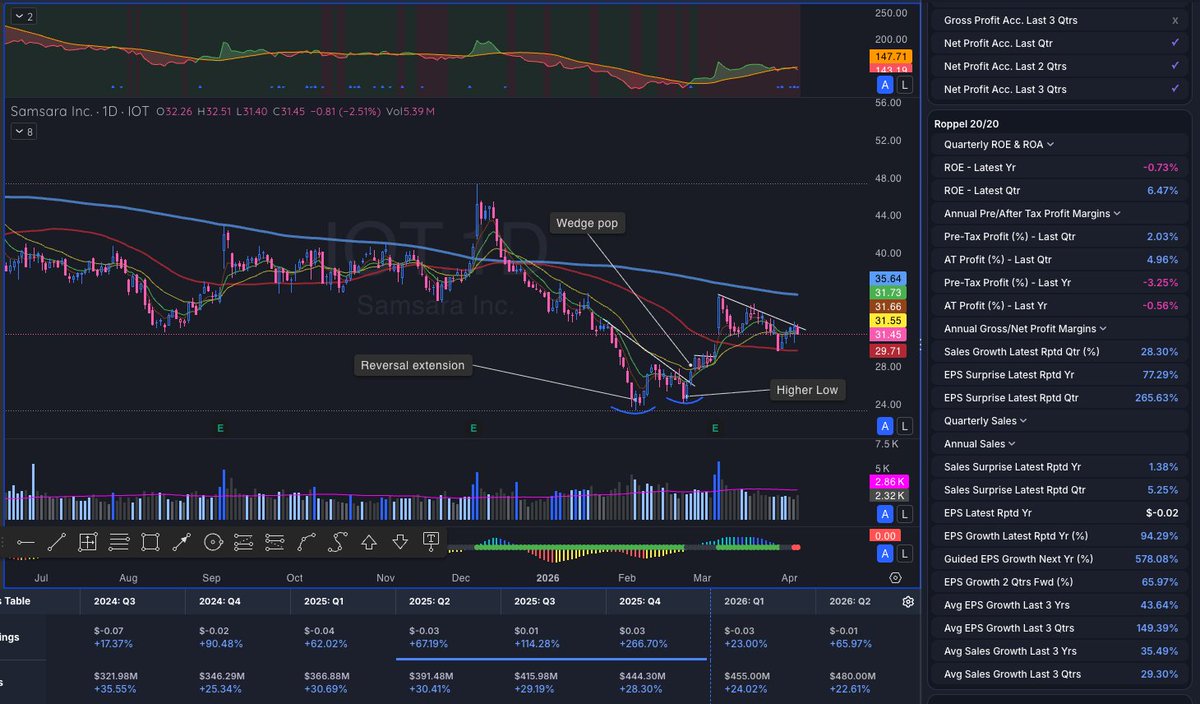Expand Quarterly Sales section

coord(985,421)
